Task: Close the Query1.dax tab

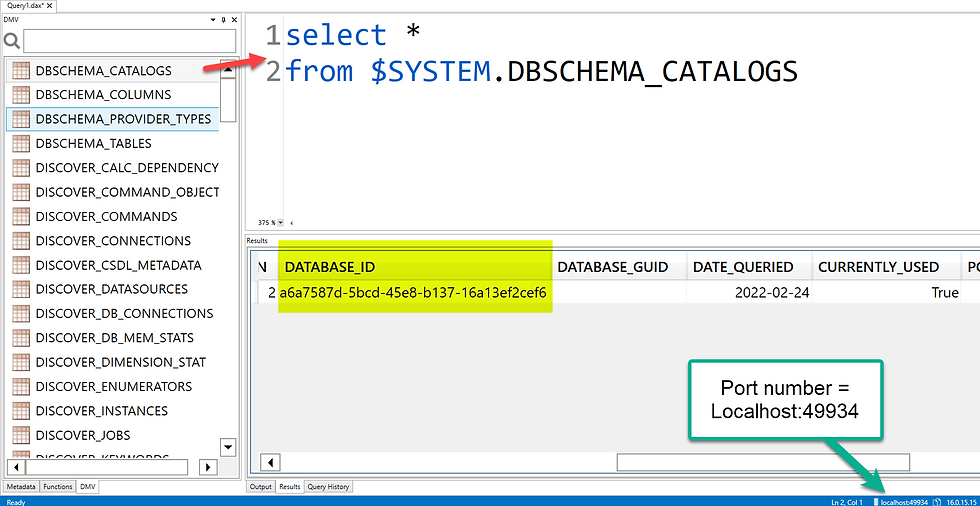Action: pos(49,5)
